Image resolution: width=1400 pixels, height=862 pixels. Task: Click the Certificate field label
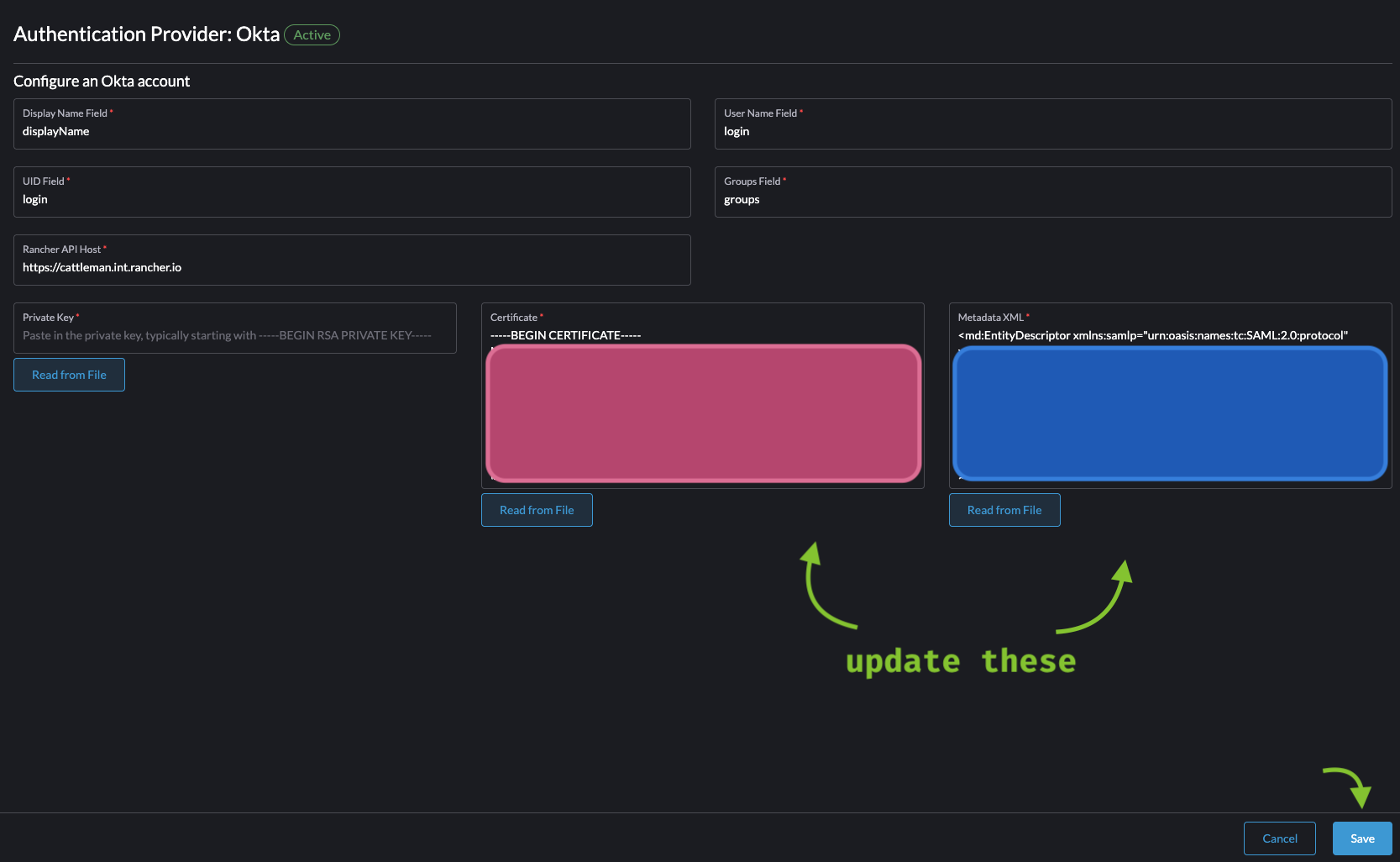[x=514, y=318]
